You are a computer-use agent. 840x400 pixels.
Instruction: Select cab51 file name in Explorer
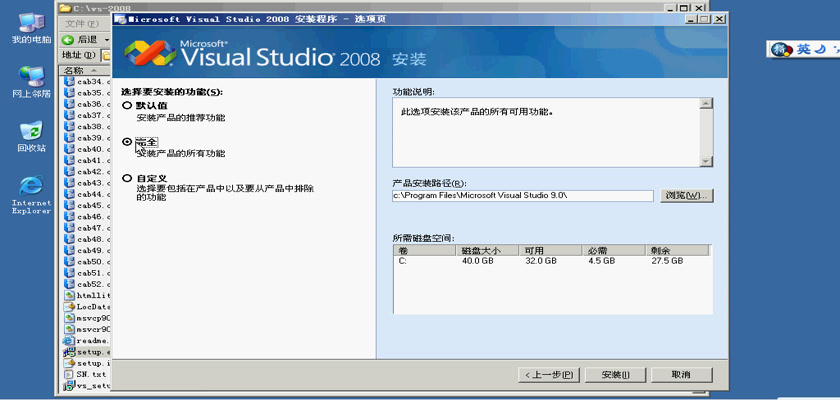pos(94,273)
